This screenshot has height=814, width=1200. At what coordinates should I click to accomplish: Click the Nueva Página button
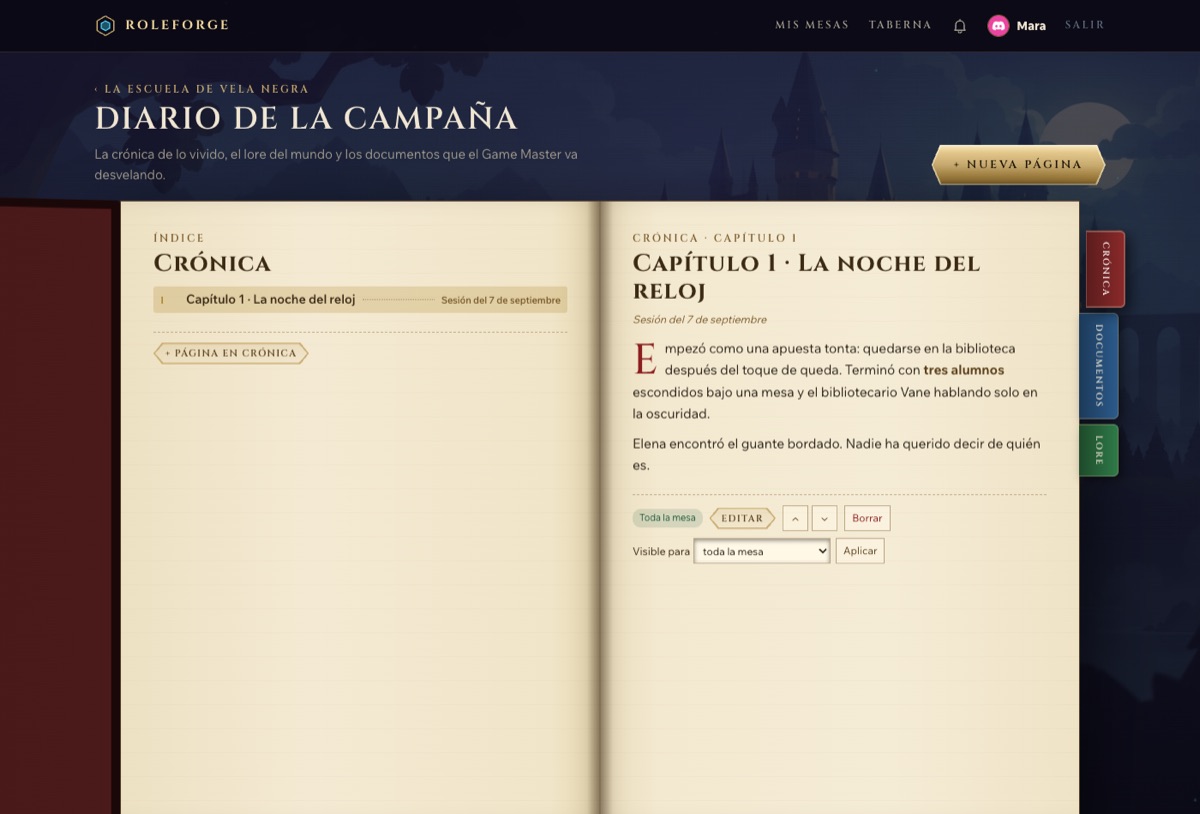click(x=1018, y=165)
